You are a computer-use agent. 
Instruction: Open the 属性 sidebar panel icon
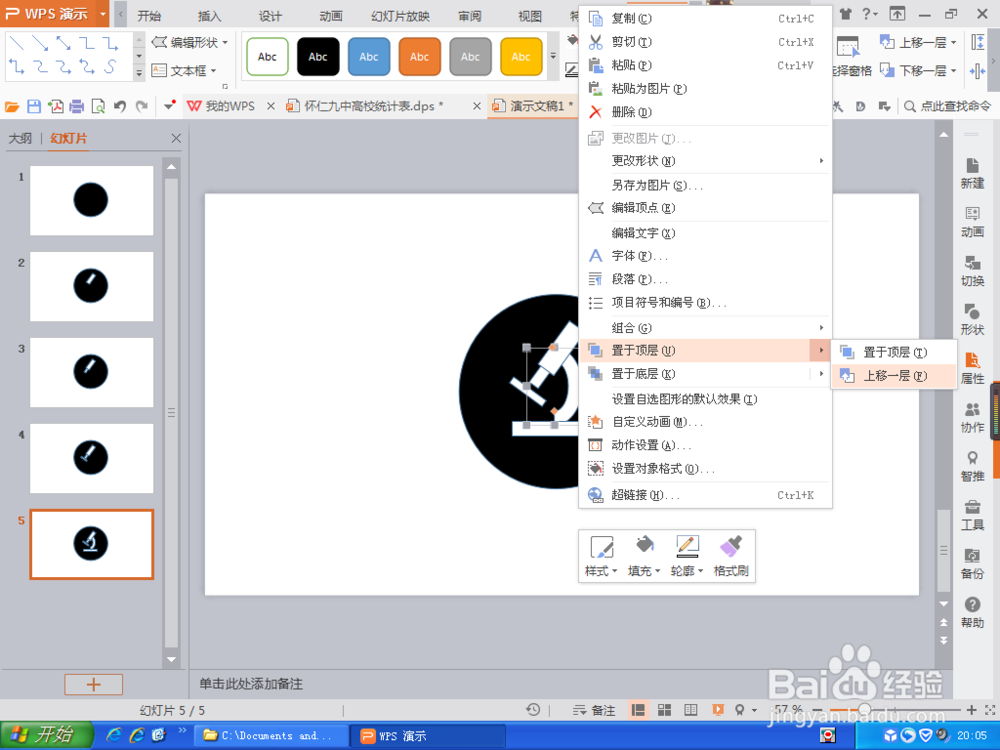(x=972, y=369)
